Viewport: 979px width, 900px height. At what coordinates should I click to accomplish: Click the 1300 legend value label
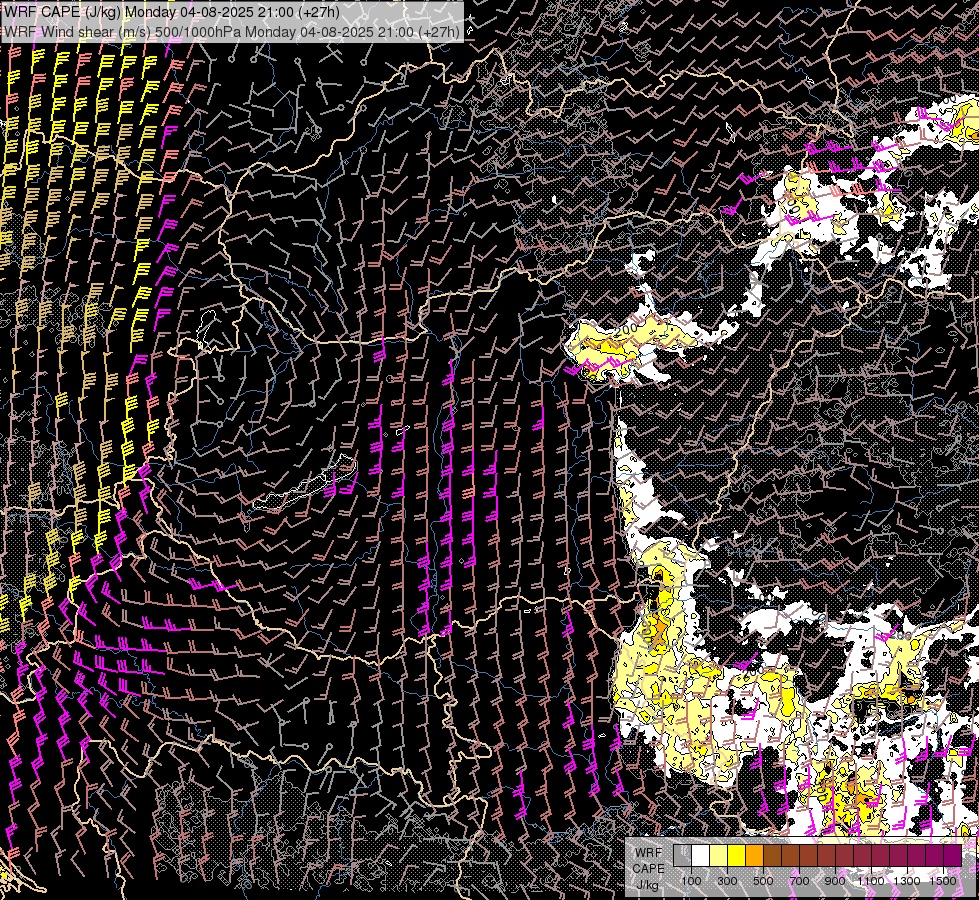907,881
